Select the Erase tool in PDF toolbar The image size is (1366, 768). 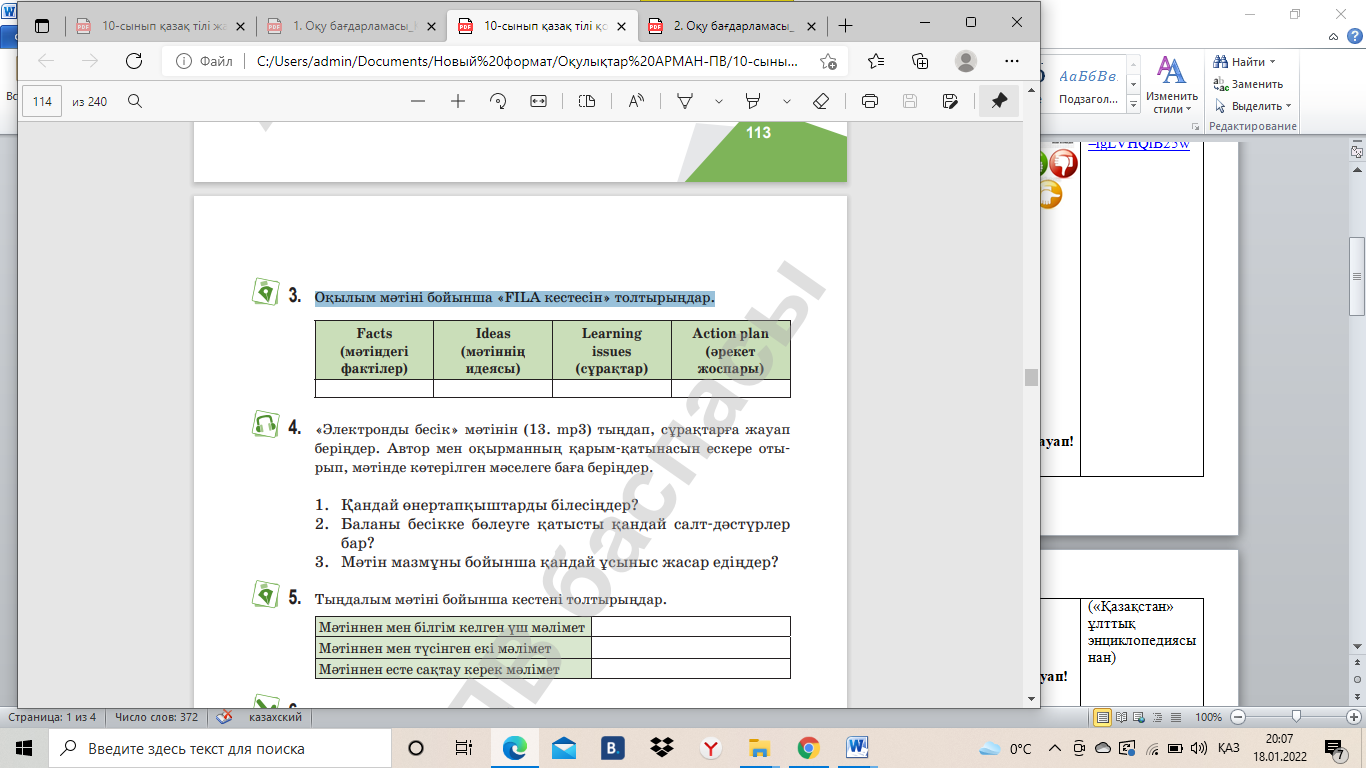pyautogui.click(x=821, y=101)
